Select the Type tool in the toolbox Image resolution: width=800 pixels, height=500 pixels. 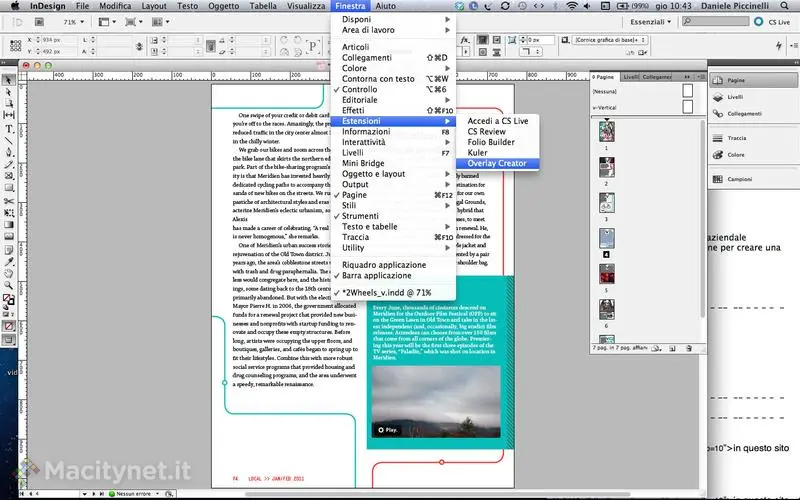click(x=9, y=128)
